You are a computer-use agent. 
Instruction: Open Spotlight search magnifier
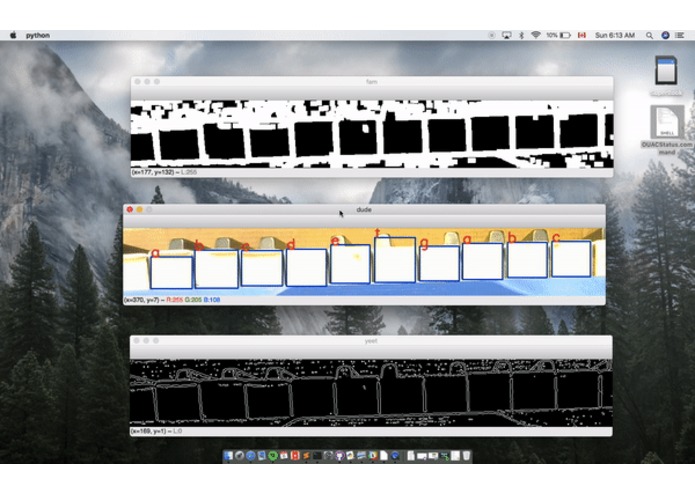[x=649, y=35]
